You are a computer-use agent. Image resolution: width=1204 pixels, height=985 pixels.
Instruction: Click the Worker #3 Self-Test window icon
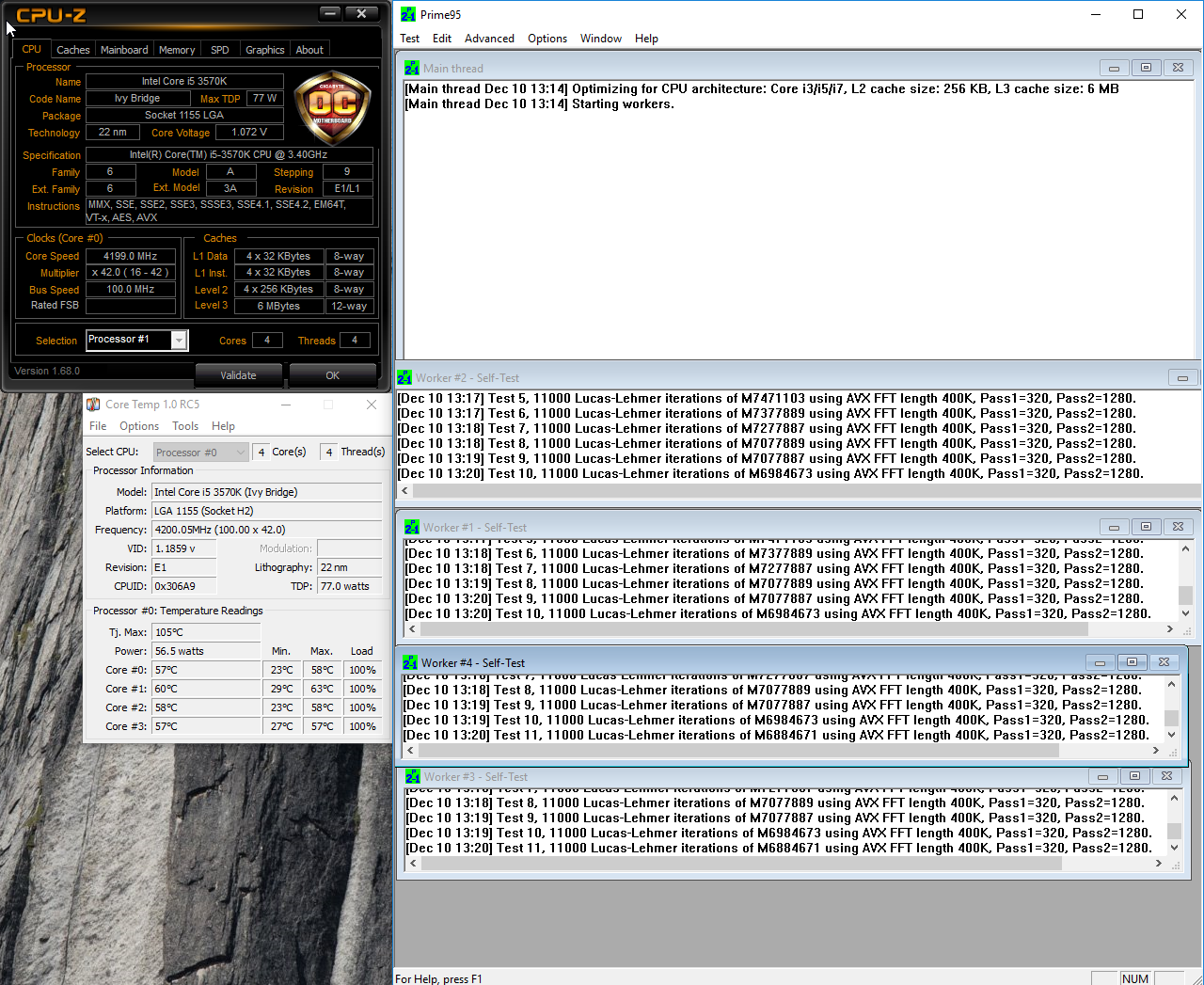click(x=413, y=776)
